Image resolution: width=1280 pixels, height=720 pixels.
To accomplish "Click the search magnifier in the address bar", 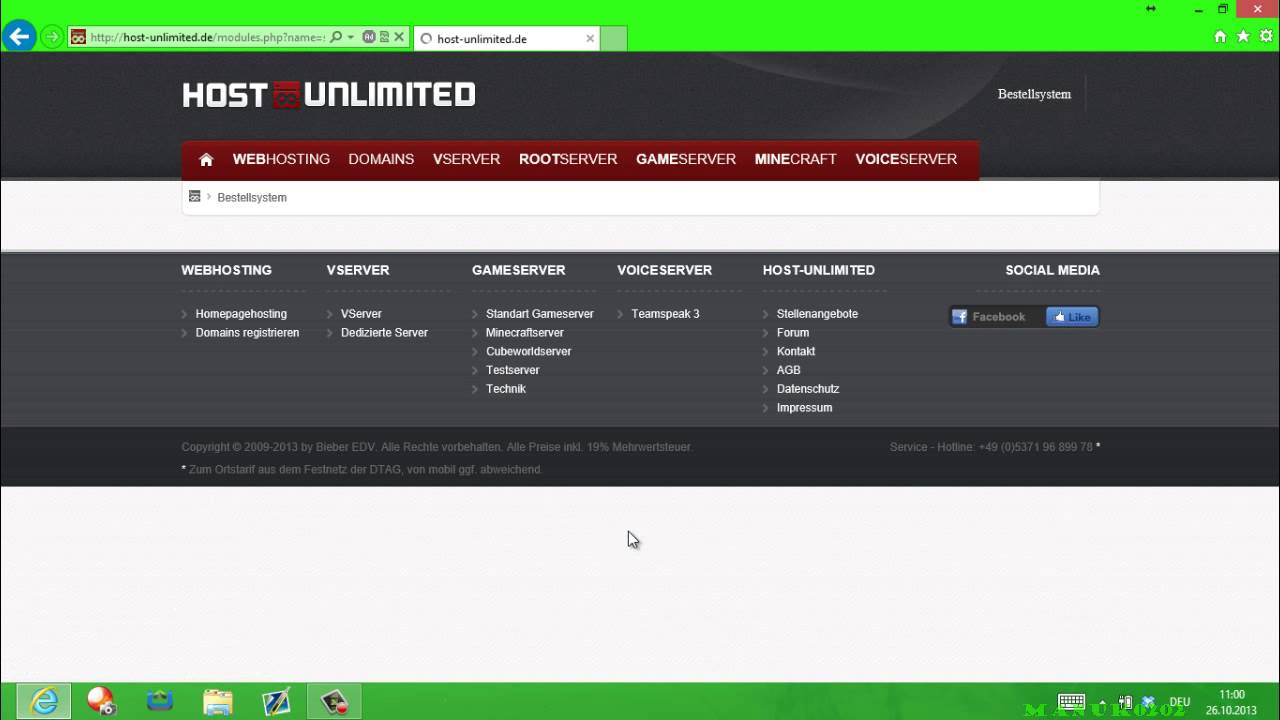I will tap(336, 37).
